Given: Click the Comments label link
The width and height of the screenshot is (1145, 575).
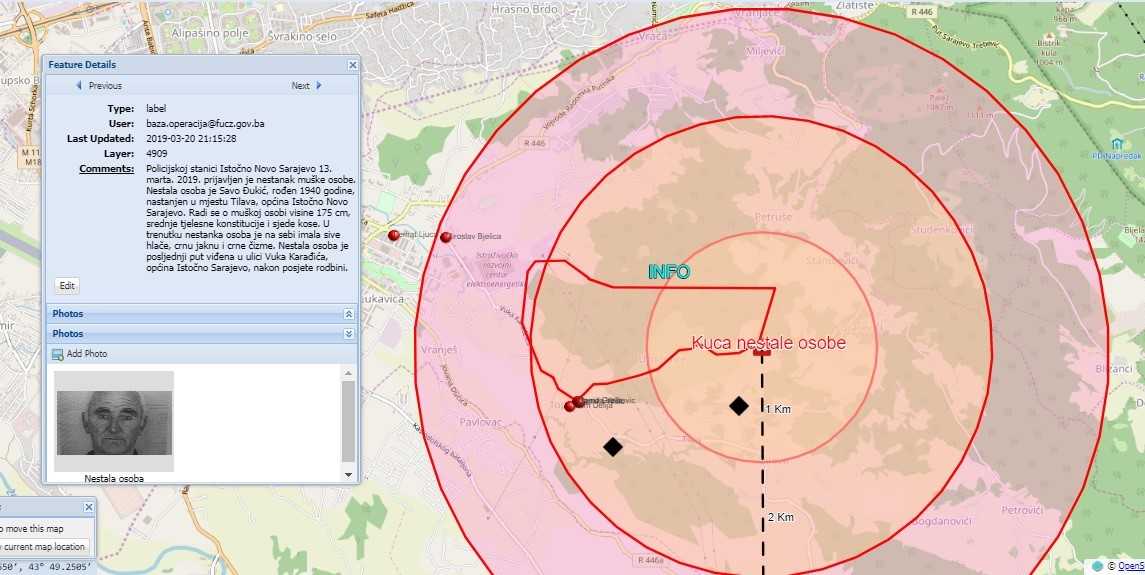Looking at the screenshot, I should click(x=106, y=169).
